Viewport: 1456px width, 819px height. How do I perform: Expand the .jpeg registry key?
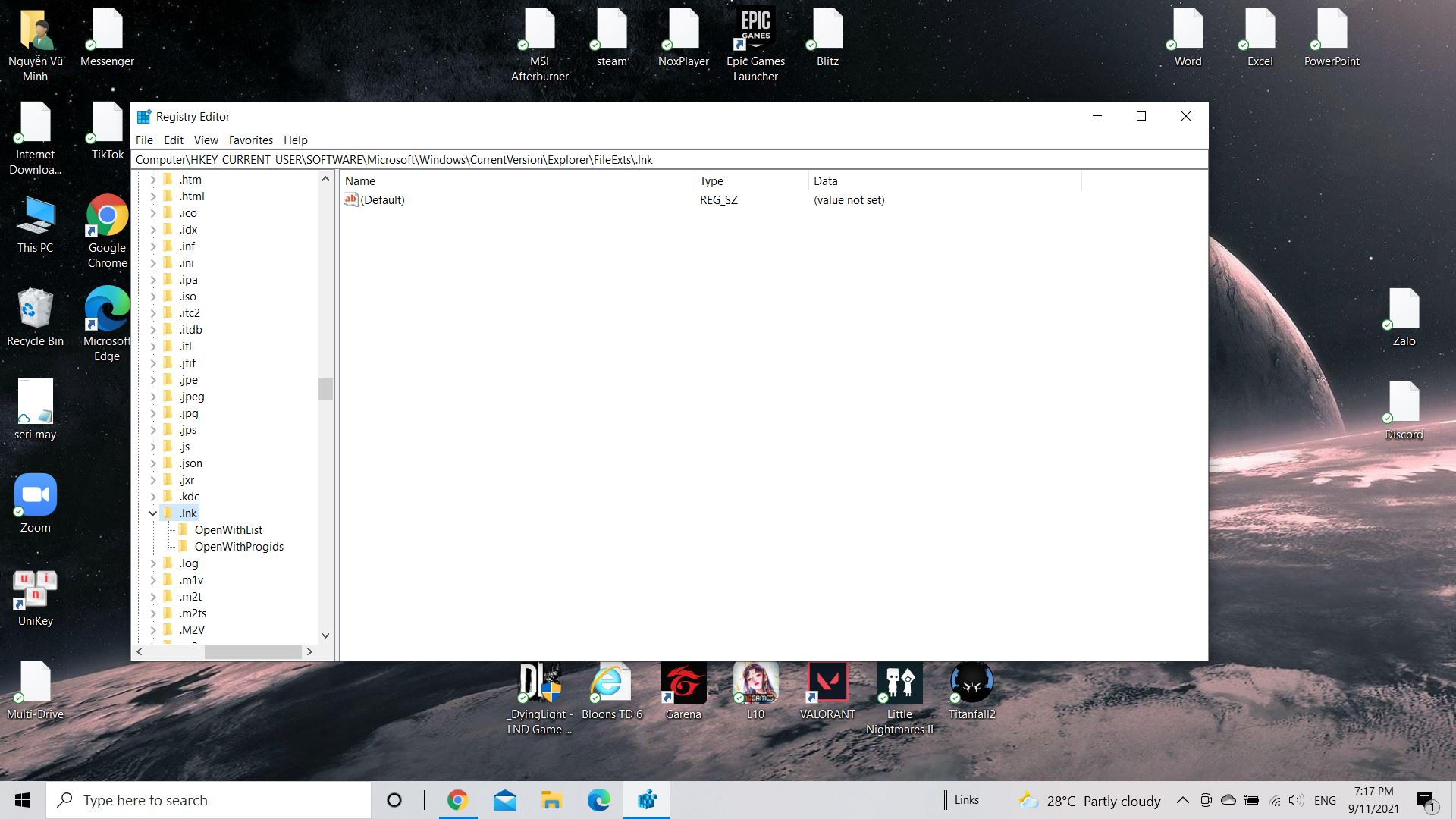click(x=153, y=396)
